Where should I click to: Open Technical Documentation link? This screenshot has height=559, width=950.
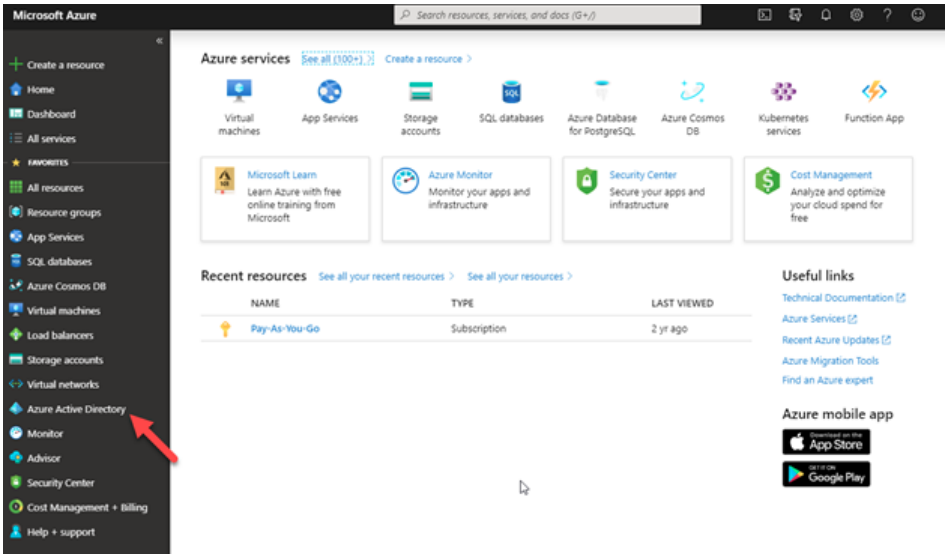843,298
